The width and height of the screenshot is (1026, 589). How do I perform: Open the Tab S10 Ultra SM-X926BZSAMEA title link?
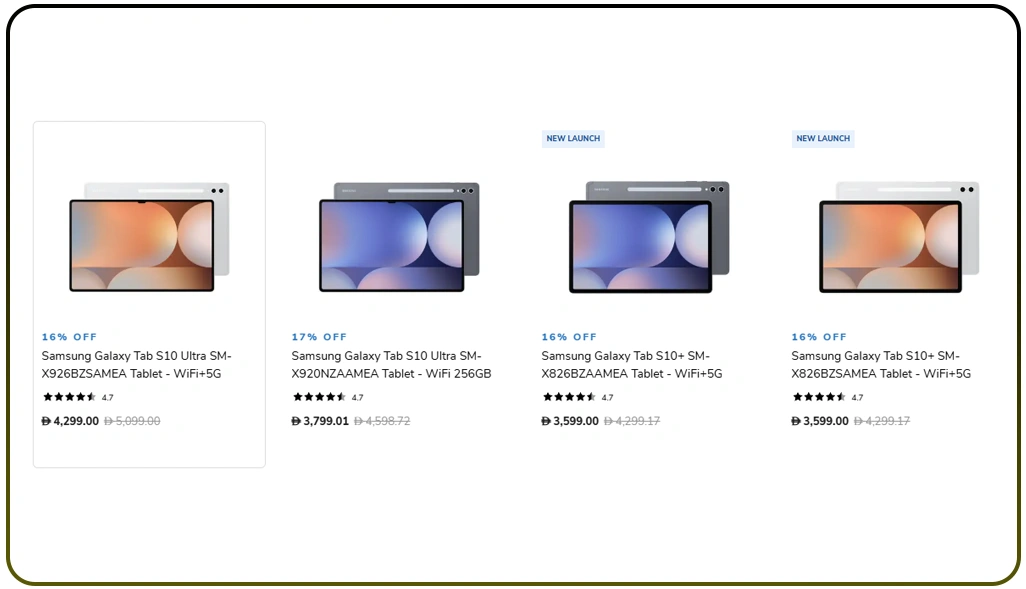(x=136, y=365)
